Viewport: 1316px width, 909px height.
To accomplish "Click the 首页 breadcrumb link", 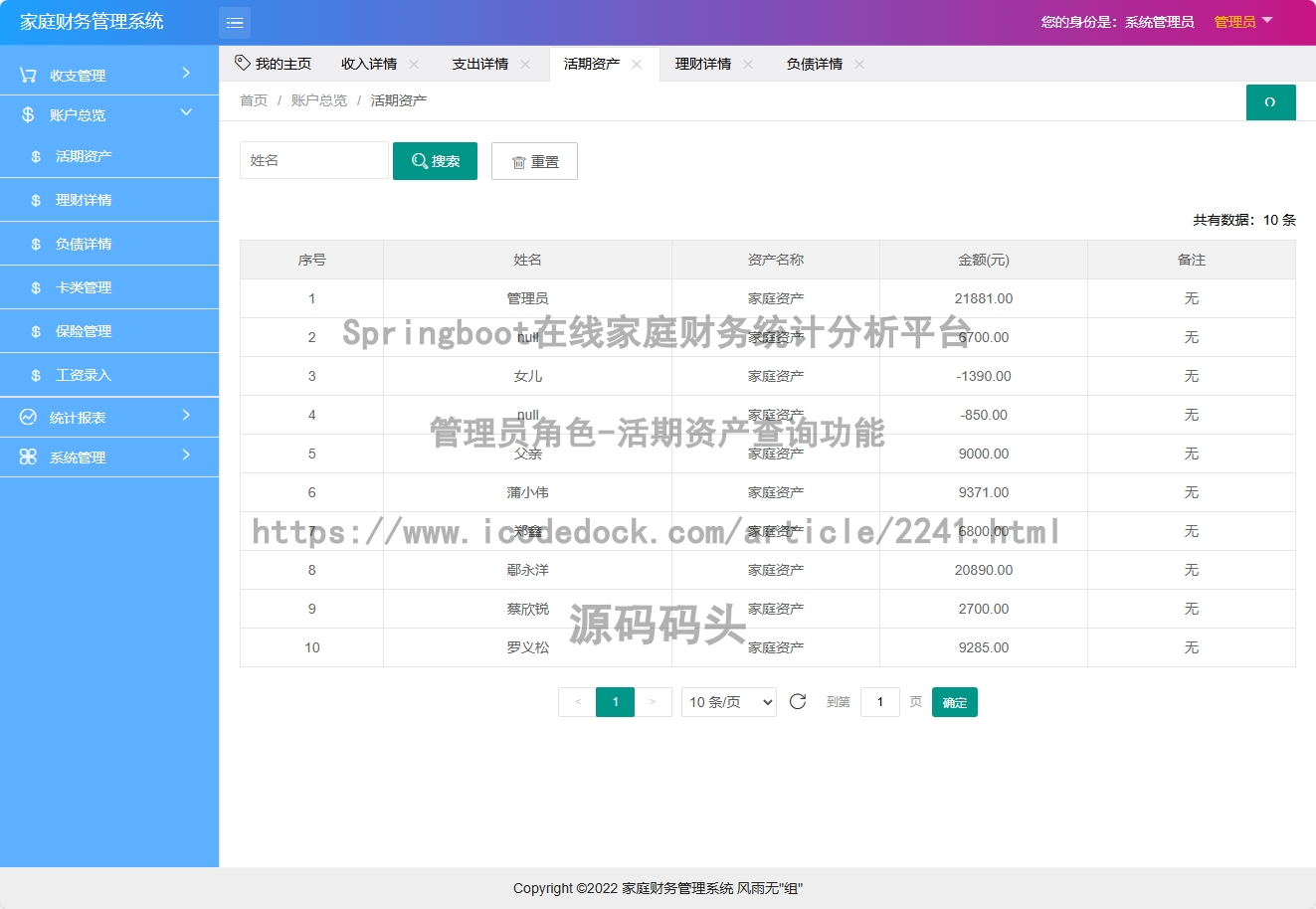I will [x=254, y=100].
